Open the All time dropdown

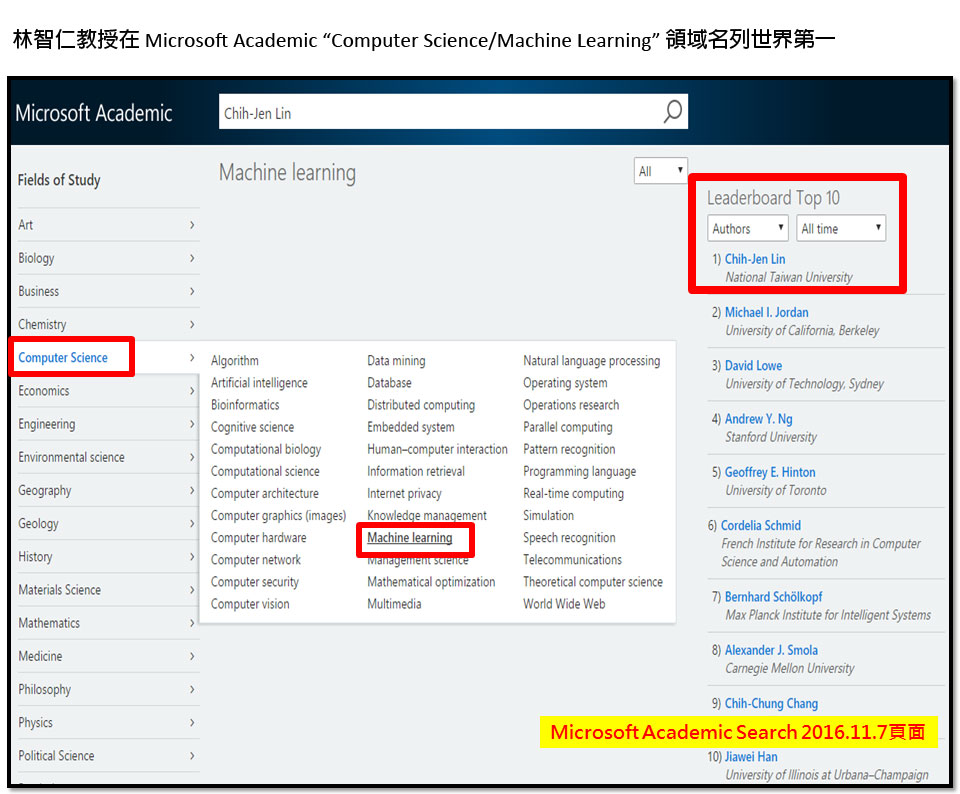[841, 228]
